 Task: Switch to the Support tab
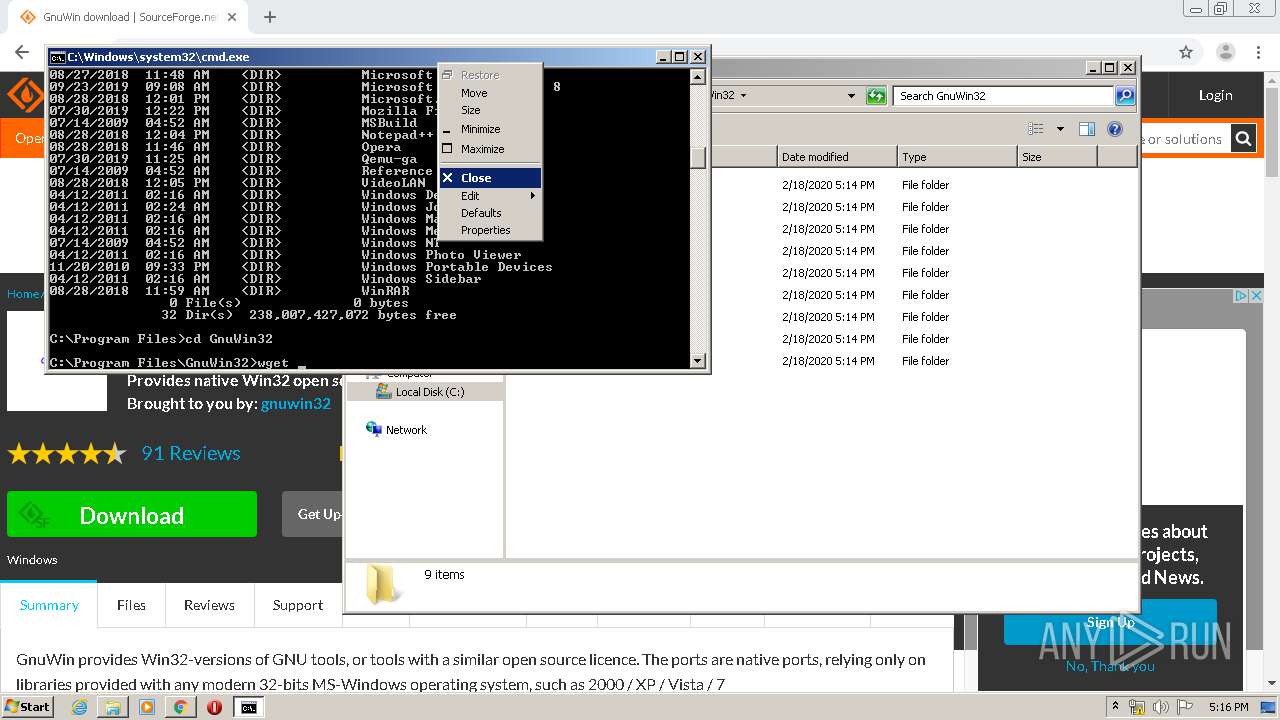(x=298, y=605)
